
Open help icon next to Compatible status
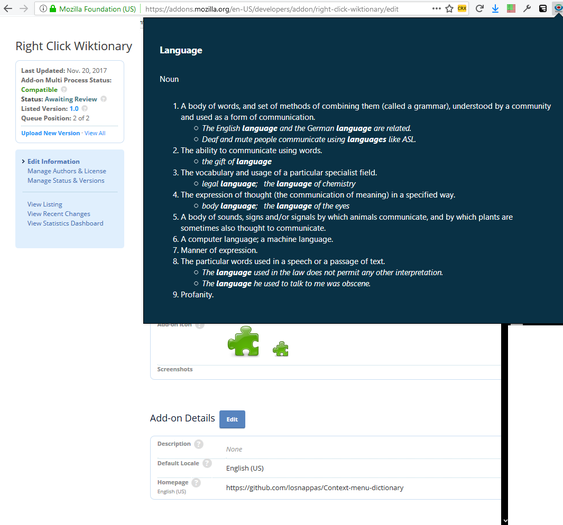pyautogui.click(x=64, y=89)
